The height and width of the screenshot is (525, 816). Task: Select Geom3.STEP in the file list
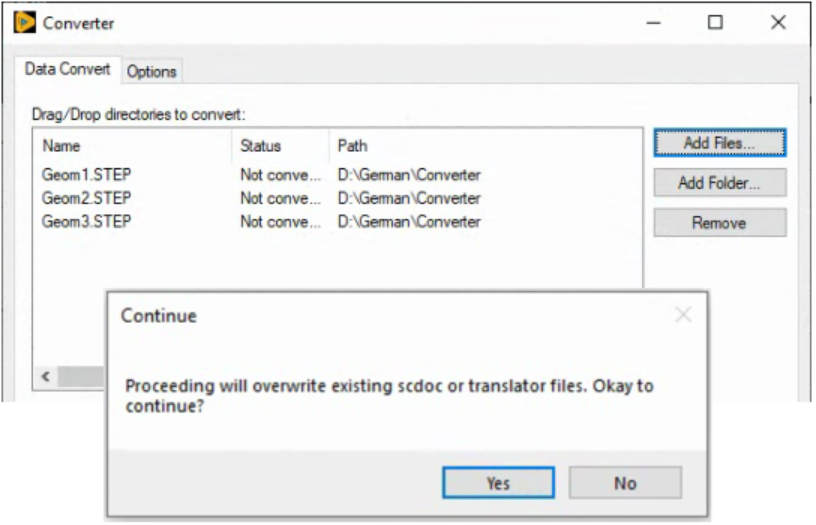click(x=86, y=221)
